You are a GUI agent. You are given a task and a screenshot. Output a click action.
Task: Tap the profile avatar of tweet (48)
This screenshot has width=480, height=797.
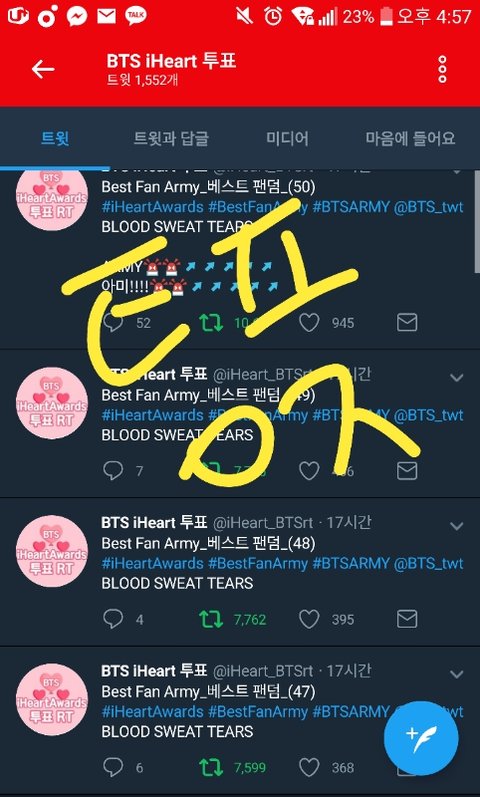tap(51, 551)
